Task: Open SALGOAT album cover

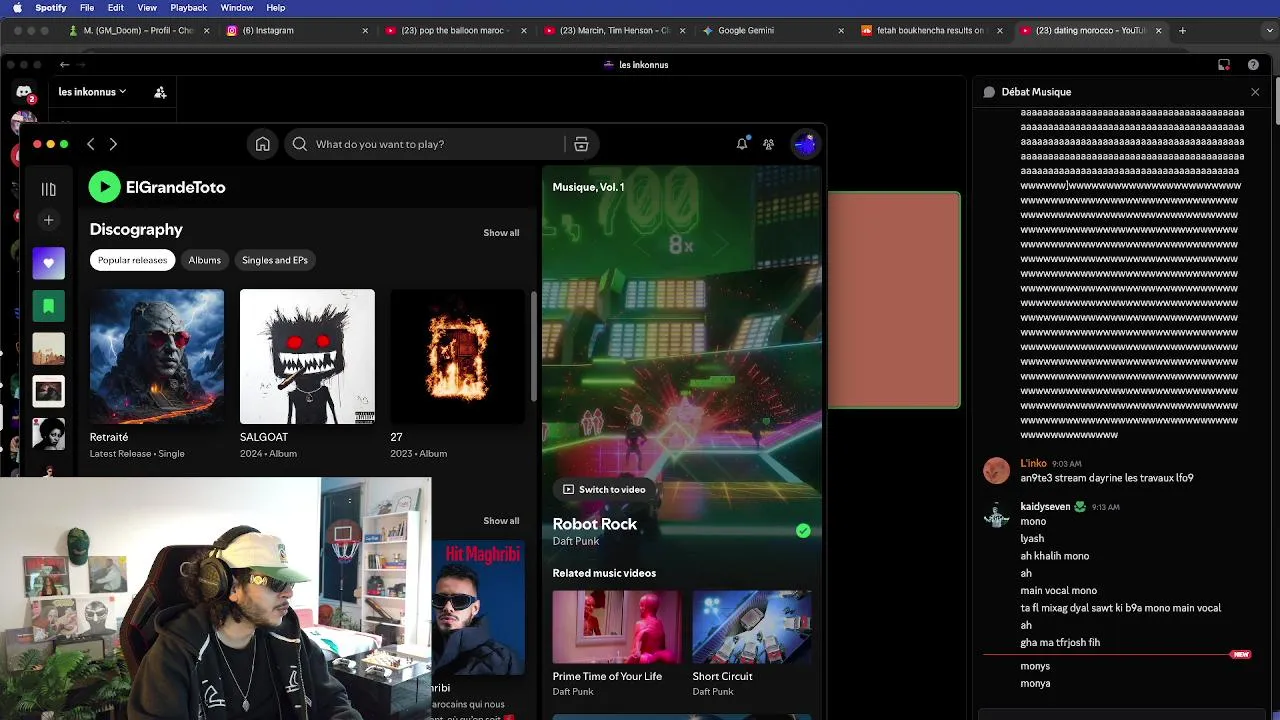Action: 307,357
